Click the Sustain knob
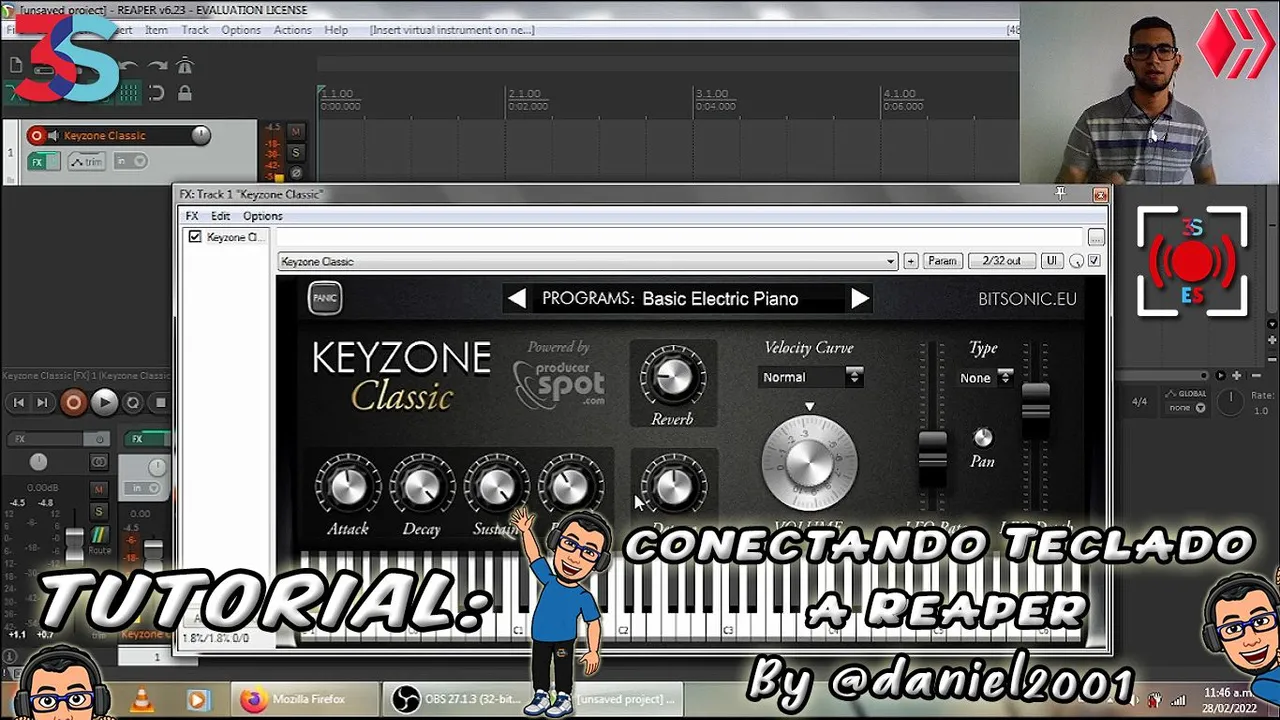The width and height of the screenshot is (1280, 720). click(496, 486)
